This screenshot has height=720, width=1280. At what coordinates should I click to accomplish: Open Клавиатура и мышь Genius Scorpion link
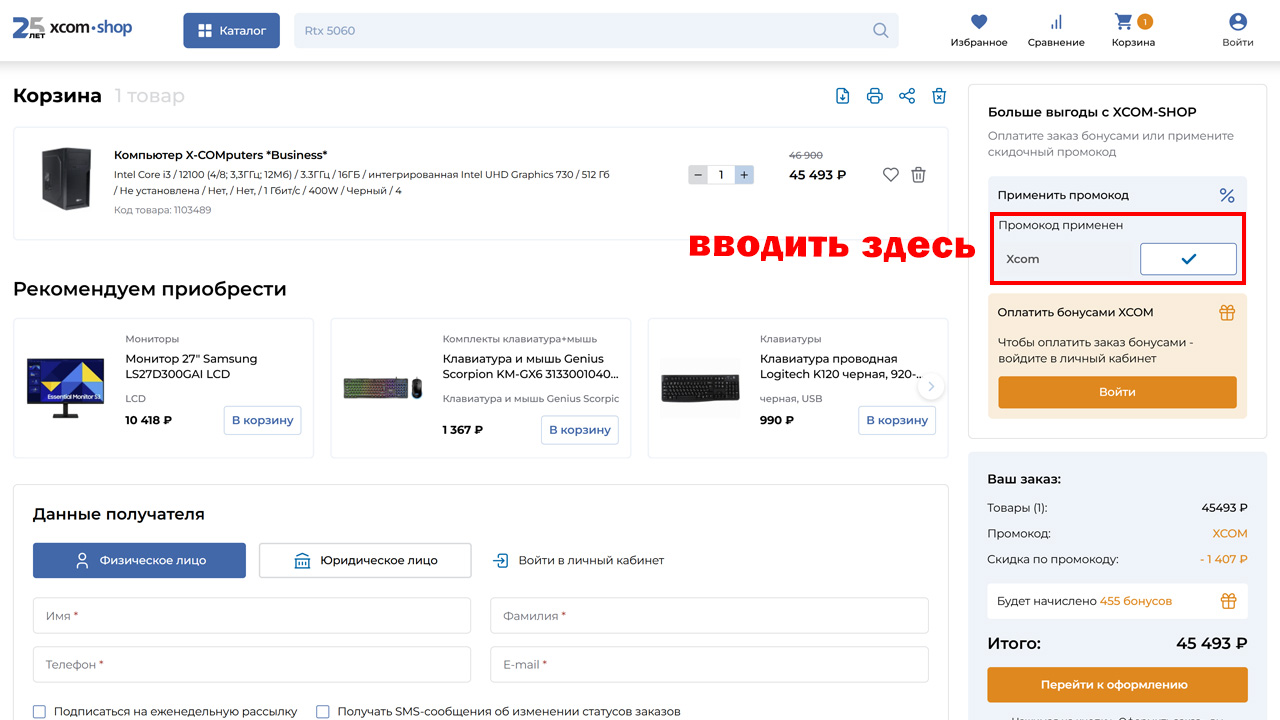pos(531,366)
